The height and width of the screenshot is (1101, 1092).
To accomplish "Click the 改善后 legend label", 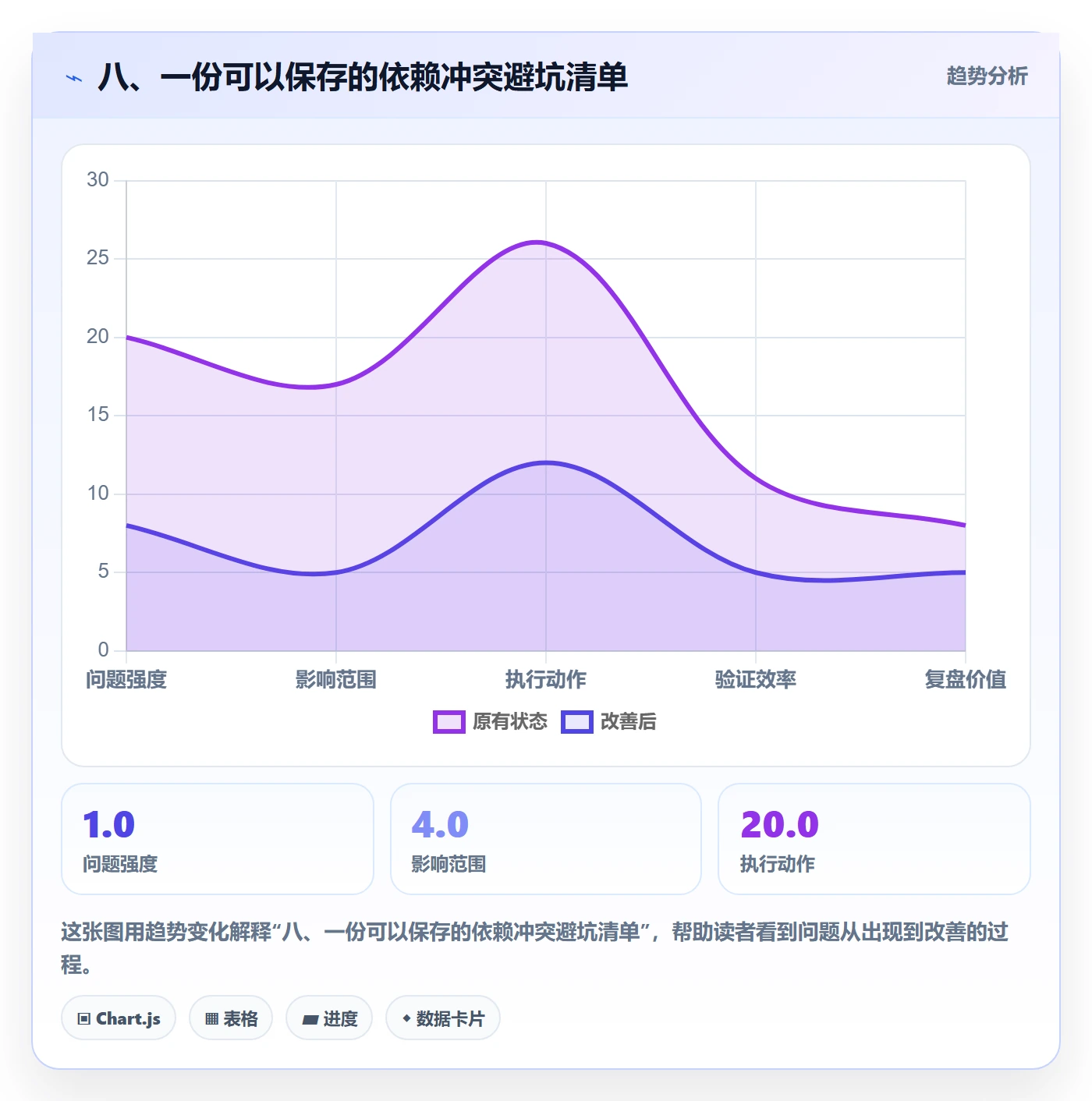I will pyautogui.click(x=628, y=722).
